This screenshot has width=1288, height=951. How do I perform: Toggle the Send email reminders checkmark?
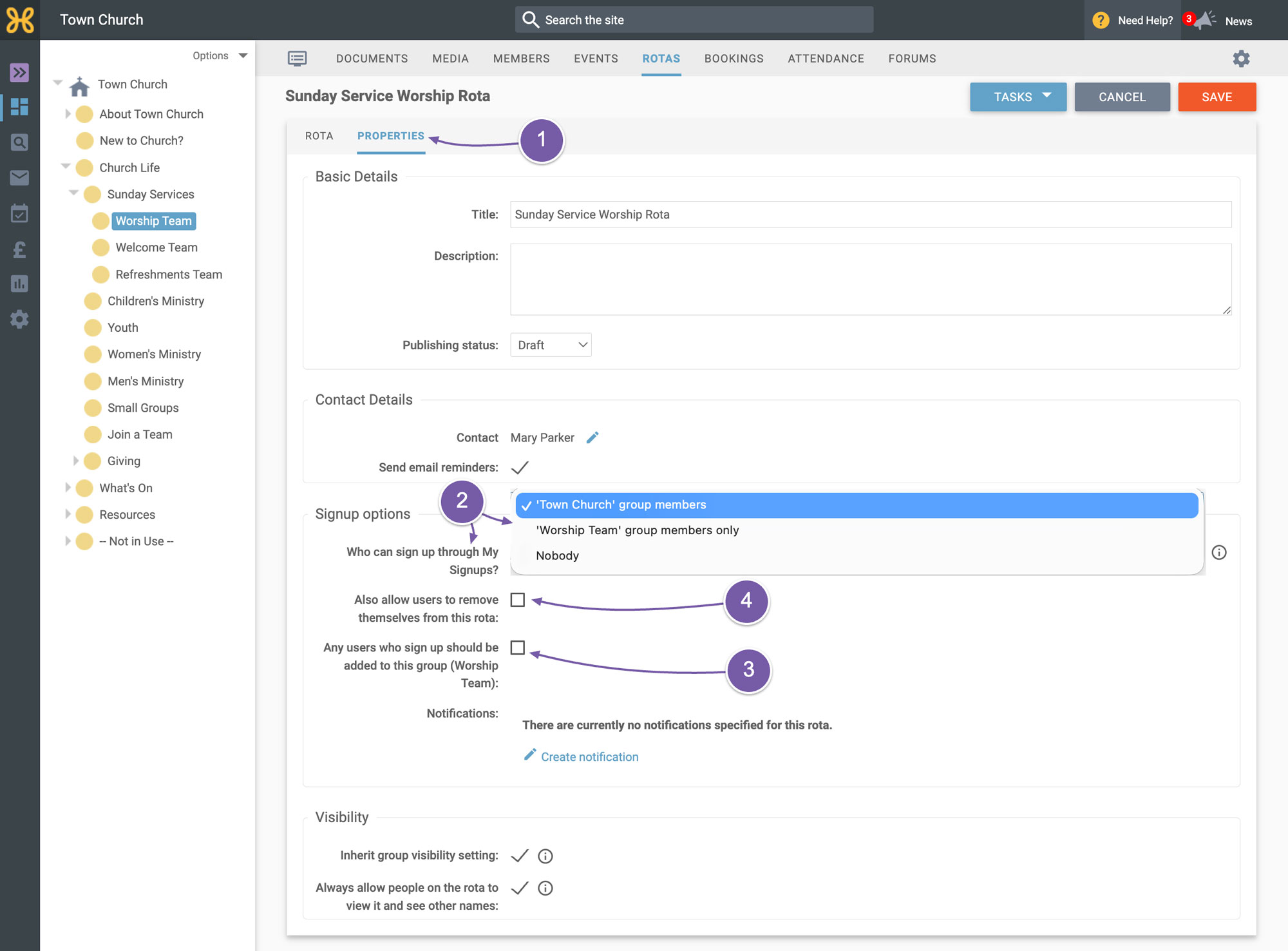pos(520,467)
